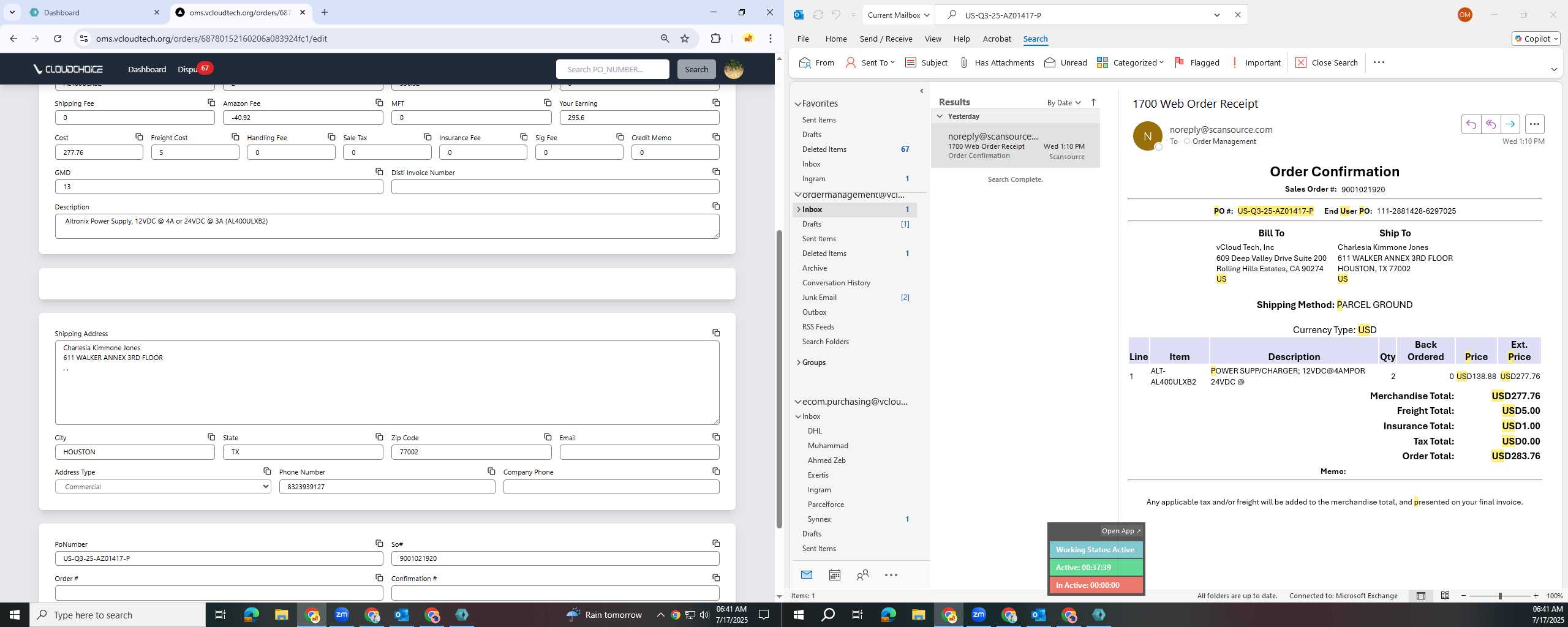Copy the Shipping Address text
This screenshot has width=1568, height=627.
[x=716, y=333]
